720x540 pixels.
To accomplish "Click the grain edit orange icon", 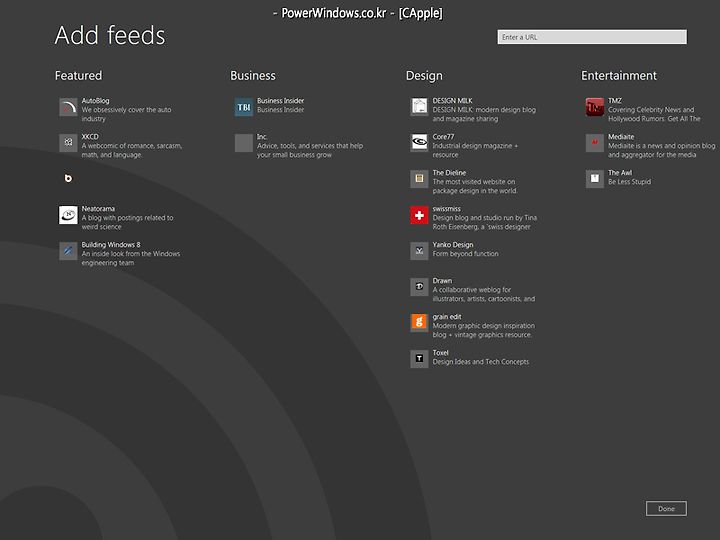I will (419, 323).
